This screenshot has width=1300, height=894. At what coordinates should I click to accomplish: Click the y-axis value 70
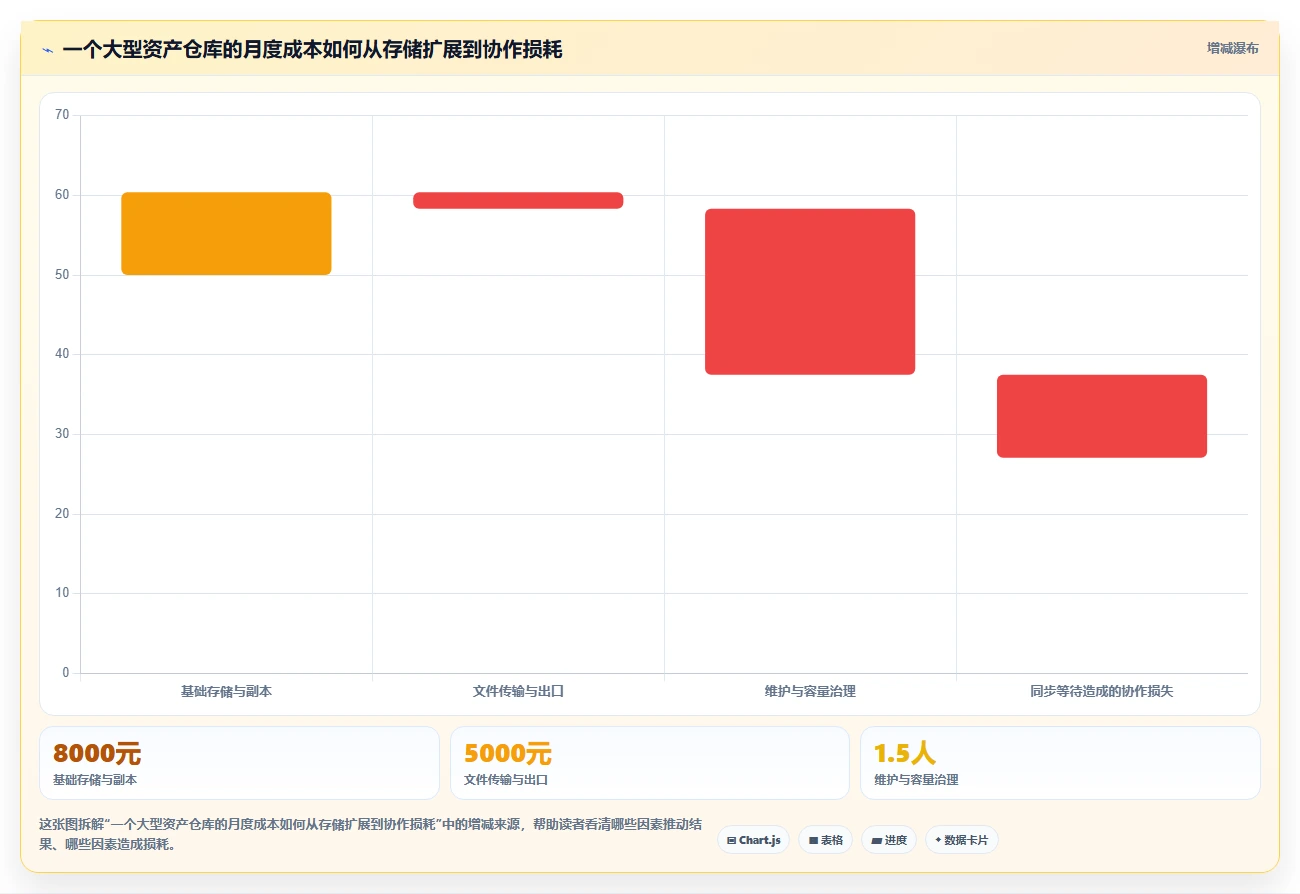click(62, 115)
